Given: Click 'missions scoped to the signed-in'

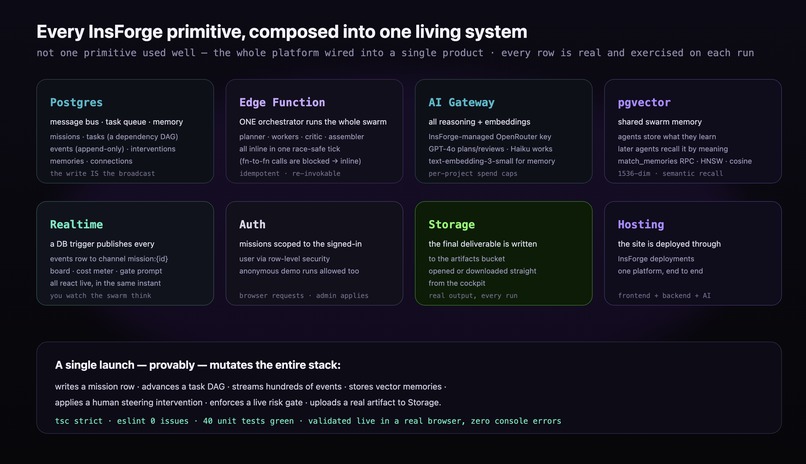Looking at the screenshot, I should point(300,244).
